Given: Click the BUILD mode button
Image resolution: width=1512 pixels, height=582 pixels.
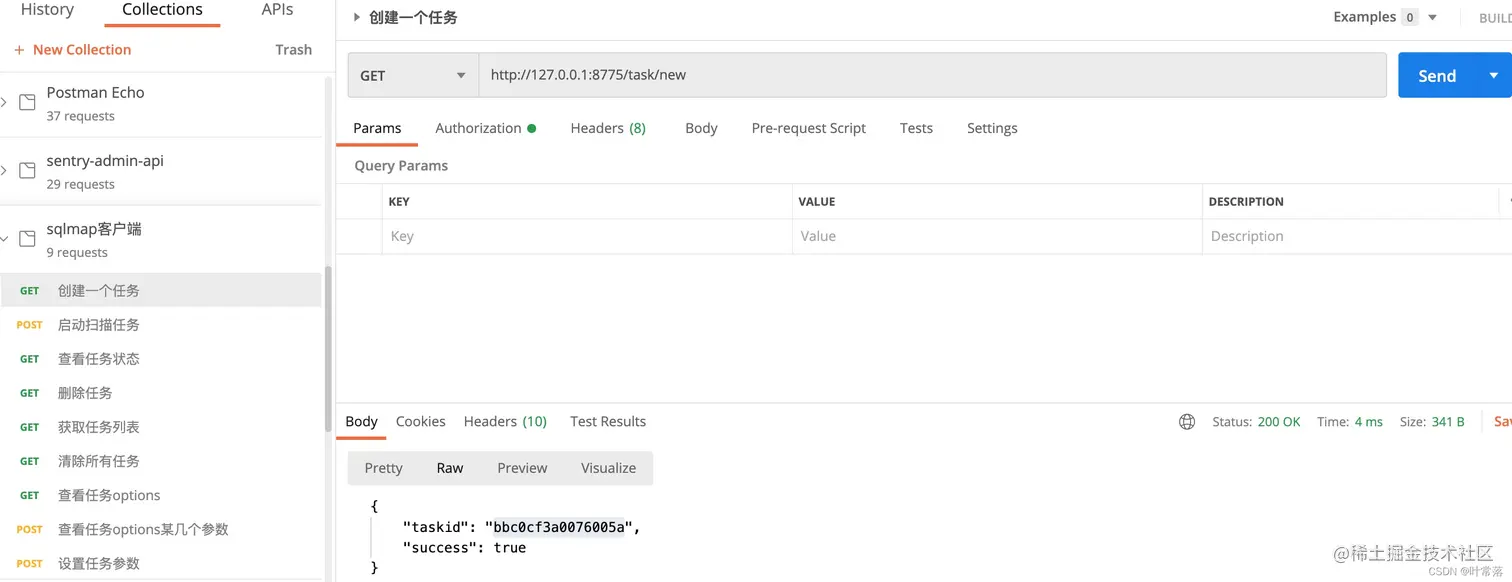Looking at the screenshot, I should tap(1495, 18).
